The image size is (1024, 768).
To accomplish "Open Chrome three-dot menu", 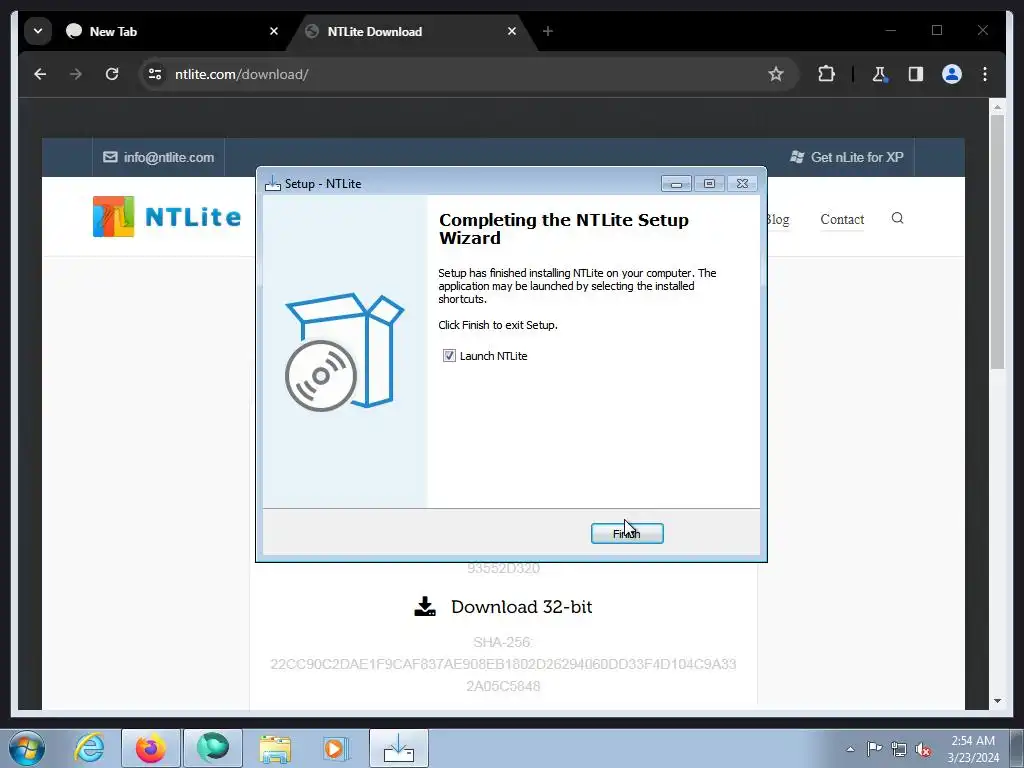I will pos(985,74).
